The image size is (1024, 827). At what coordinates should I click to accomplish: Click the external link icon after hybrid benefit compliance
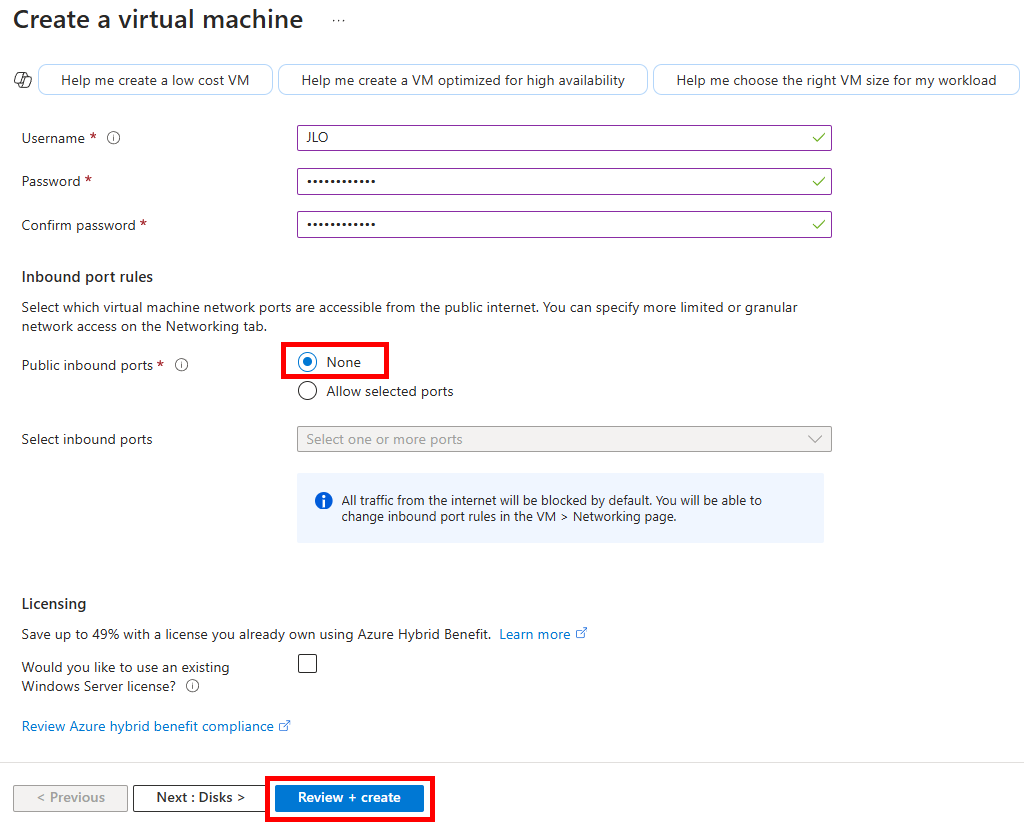[x=285, y=726]
